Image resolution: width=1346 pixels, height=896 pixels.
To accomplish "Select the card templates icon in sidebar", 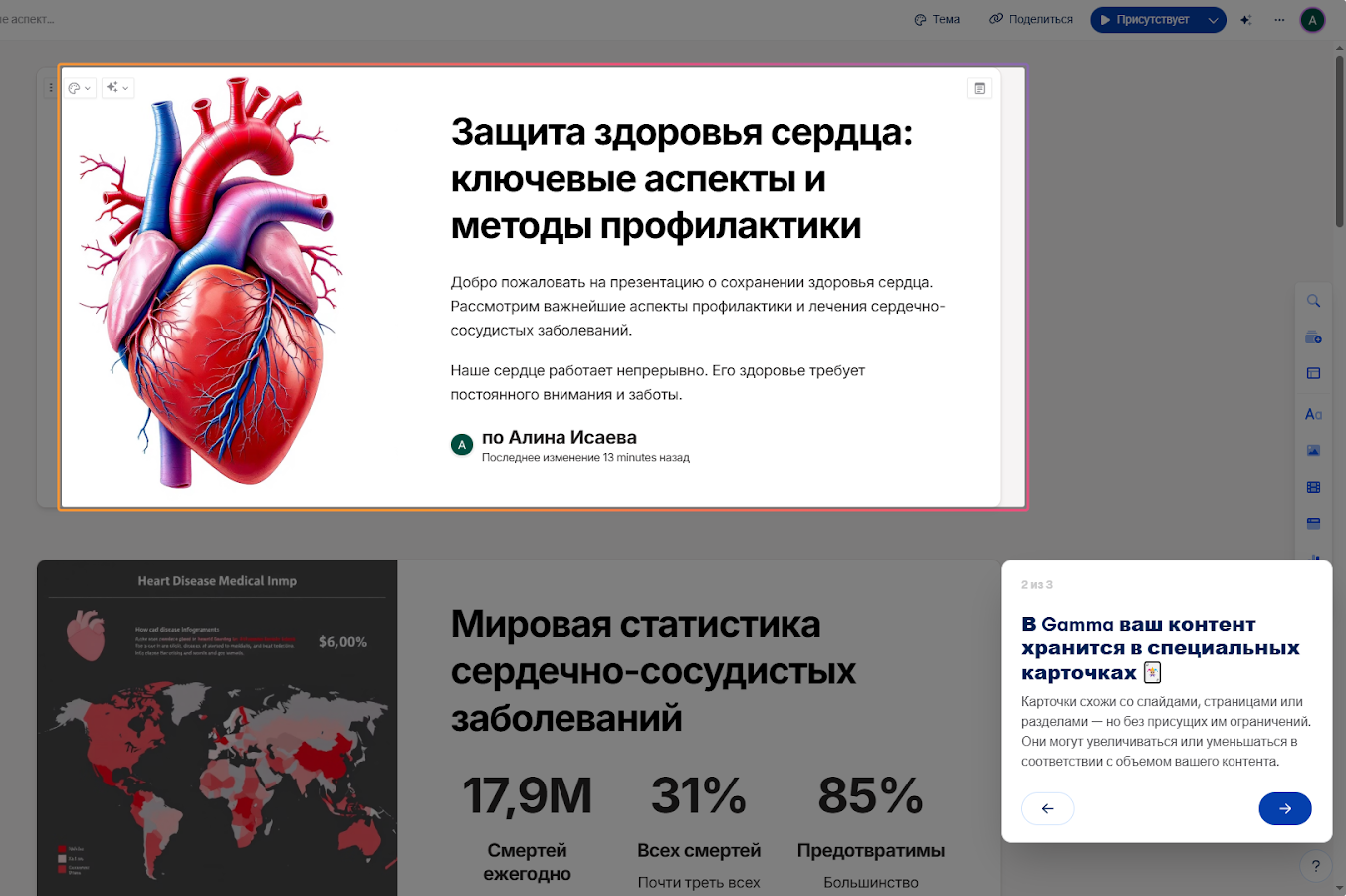I will [1313, 336].
